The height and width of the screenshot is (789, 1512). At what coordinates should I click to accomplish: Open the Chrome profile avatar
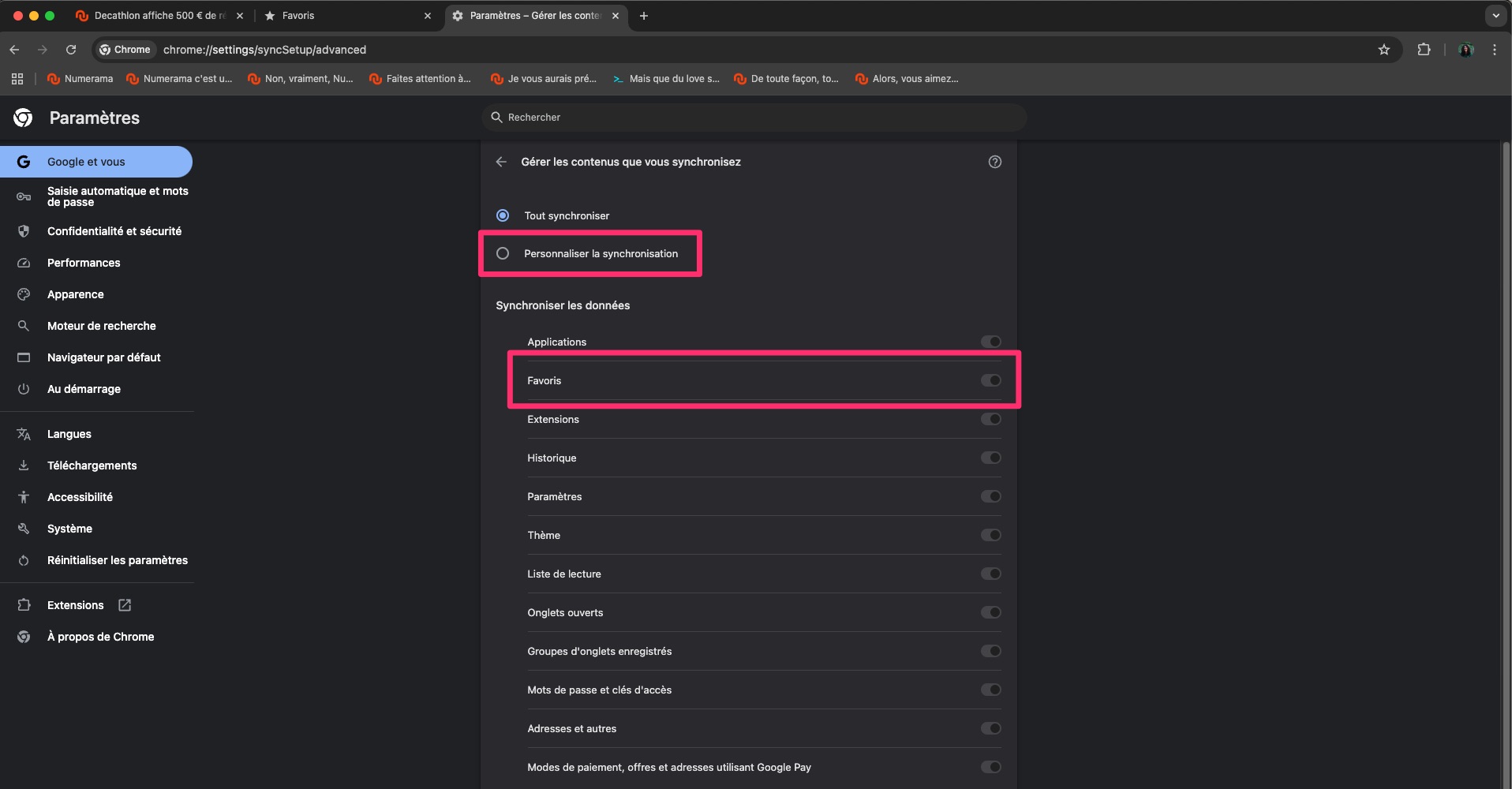click(x=1466, y=50)
